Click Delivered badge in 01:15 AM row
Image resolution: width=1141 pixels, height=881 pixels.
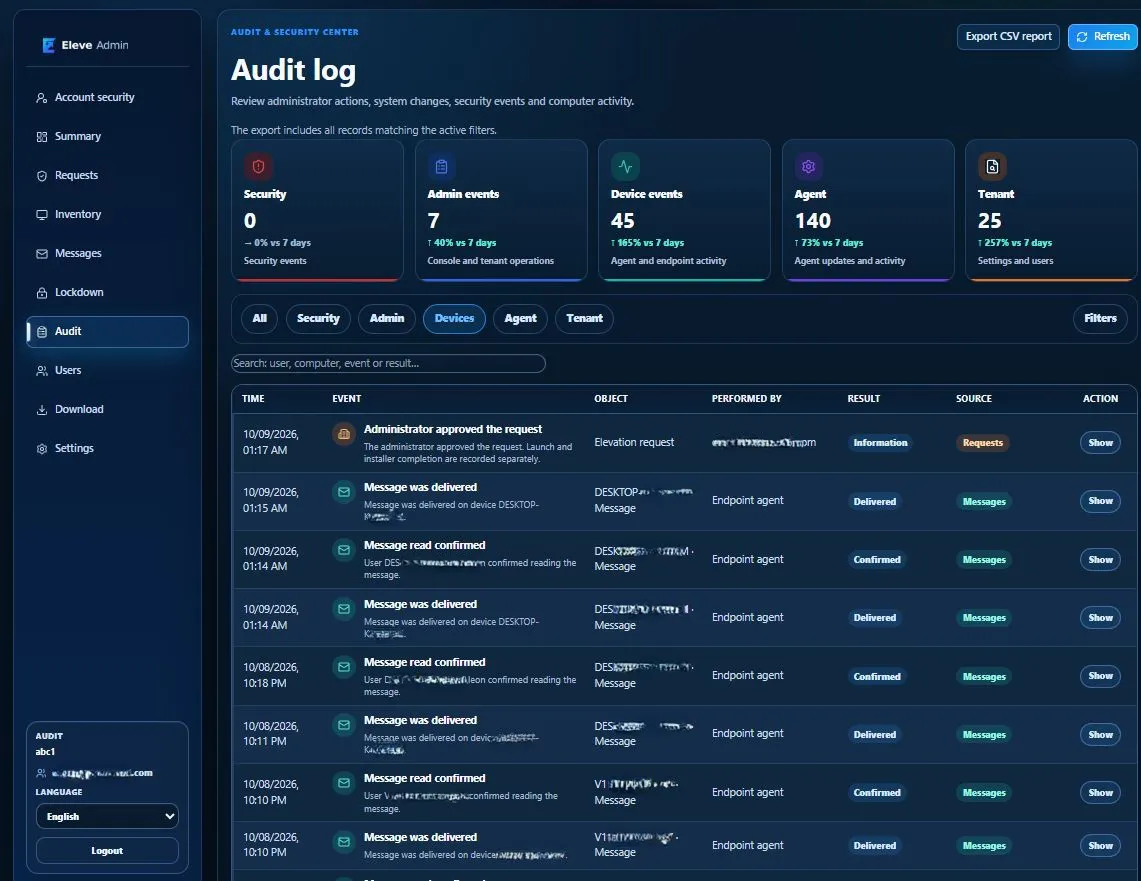875,501
